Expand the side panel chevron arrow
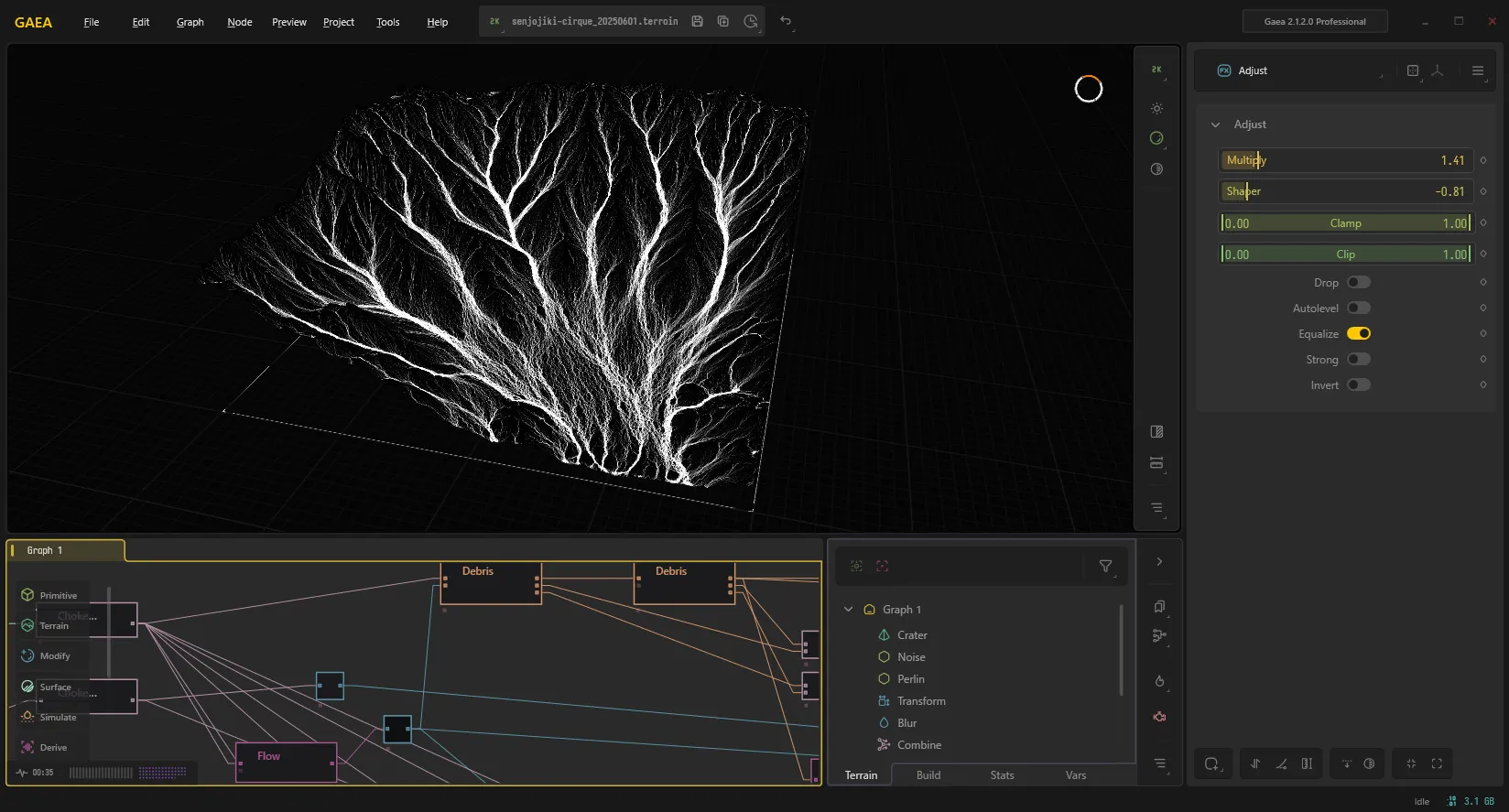 [x=1159, y=561]
